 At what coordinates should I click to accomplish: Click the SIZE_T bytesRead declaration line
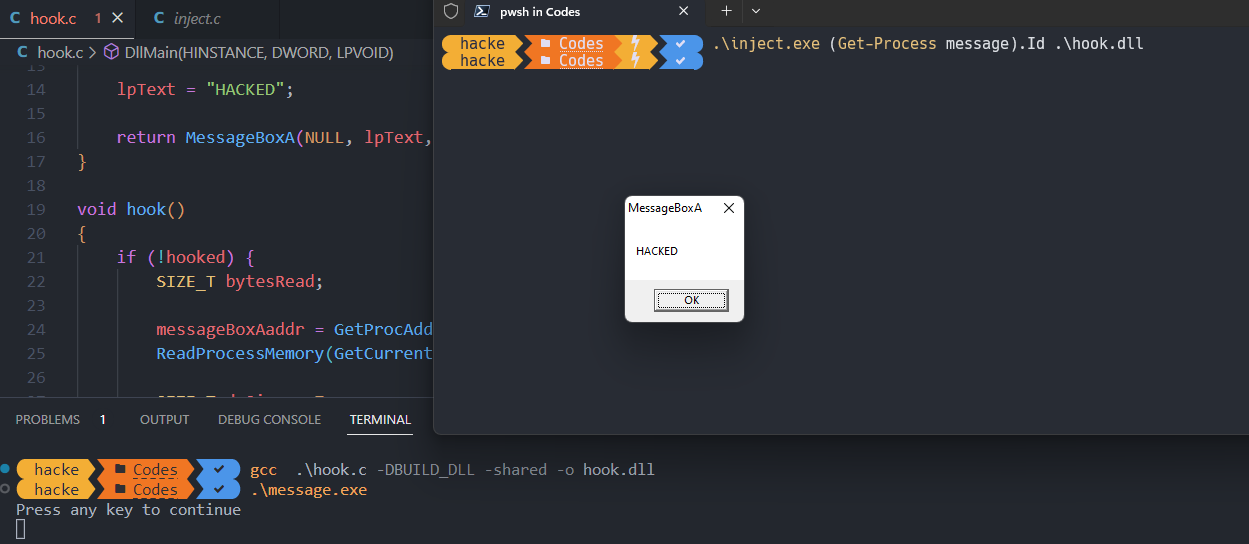[x=240, y=281]
